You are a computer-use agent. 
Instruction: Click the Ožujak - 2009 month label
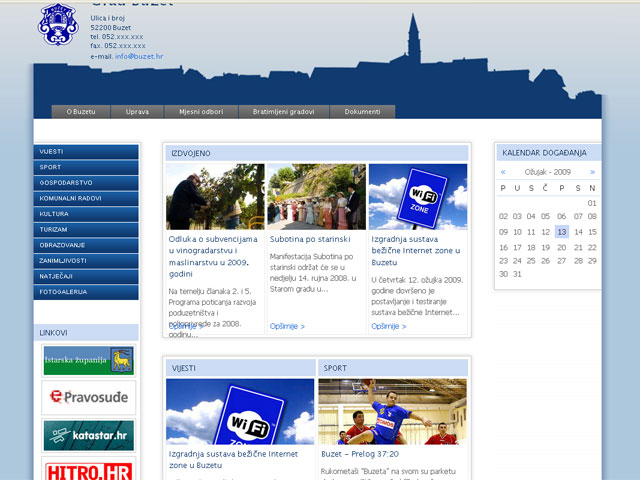(548, 172)
